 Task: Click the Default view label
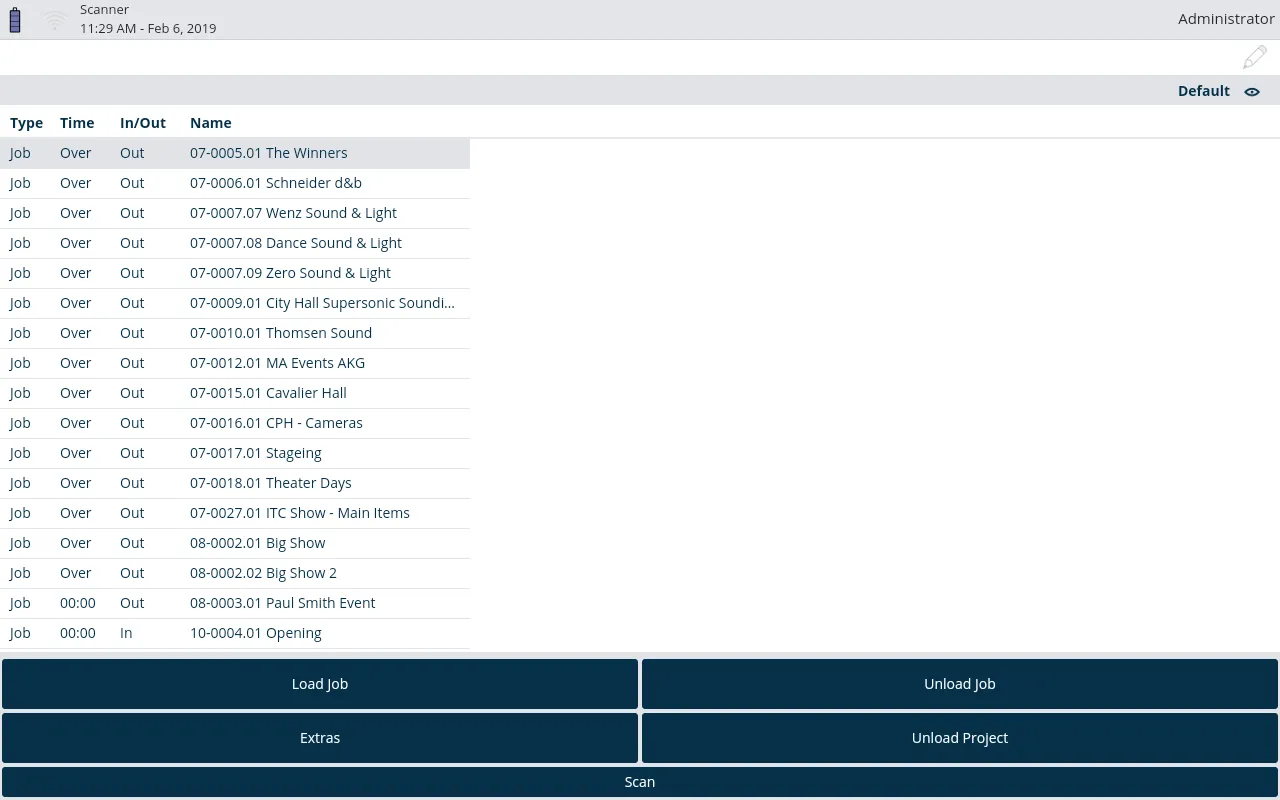[x=1204, y=91]
